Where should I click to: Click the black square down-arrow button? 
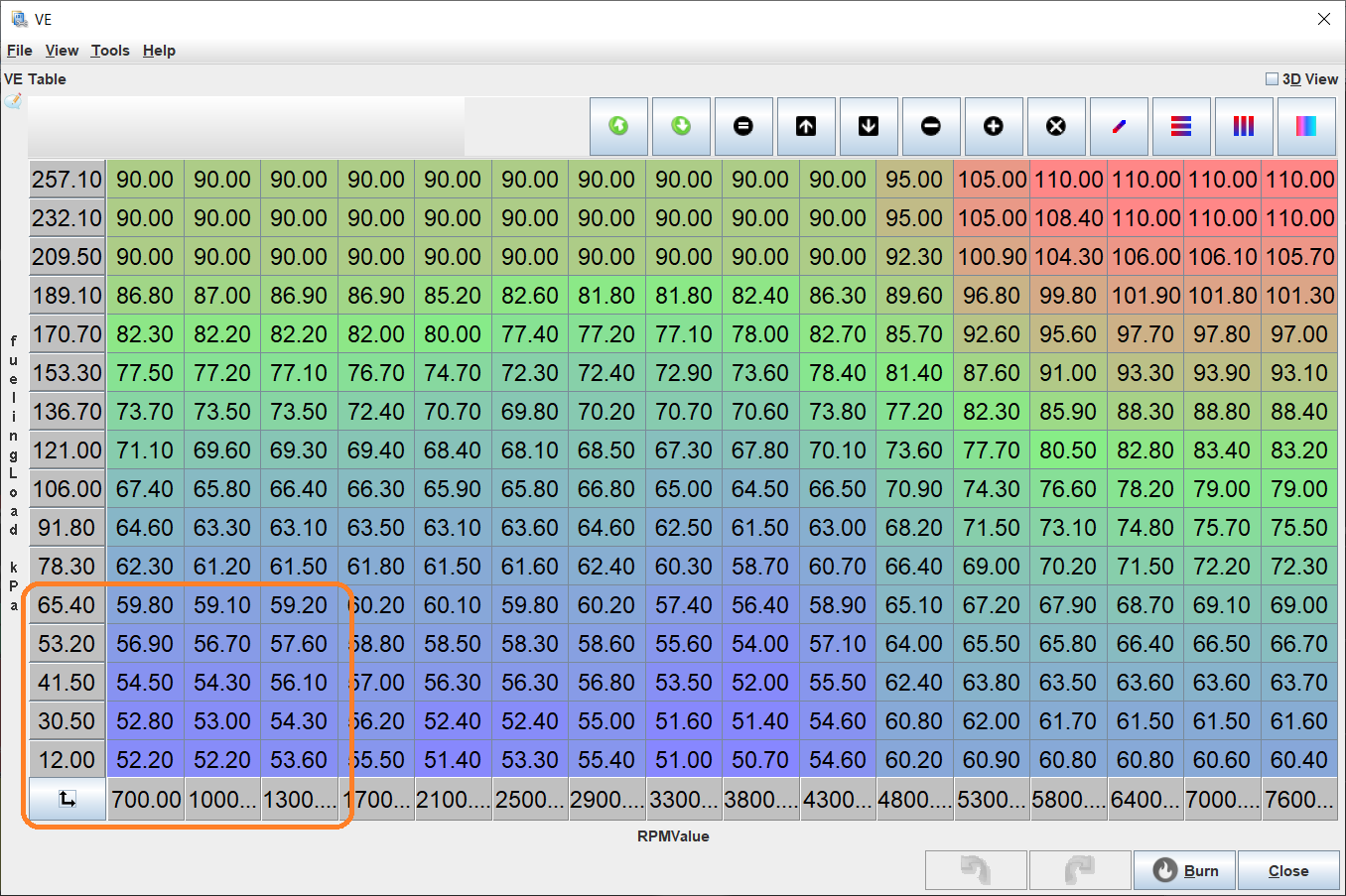tap(869, 126)
